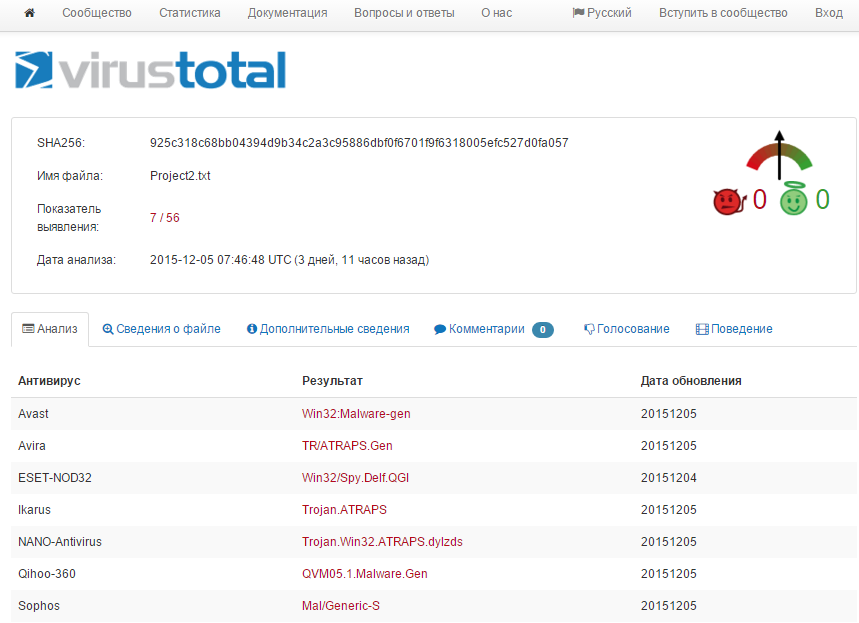This screenshot has width=859, height=623.
Task: Click the VirusTotal logo
Action: (151, 70)
